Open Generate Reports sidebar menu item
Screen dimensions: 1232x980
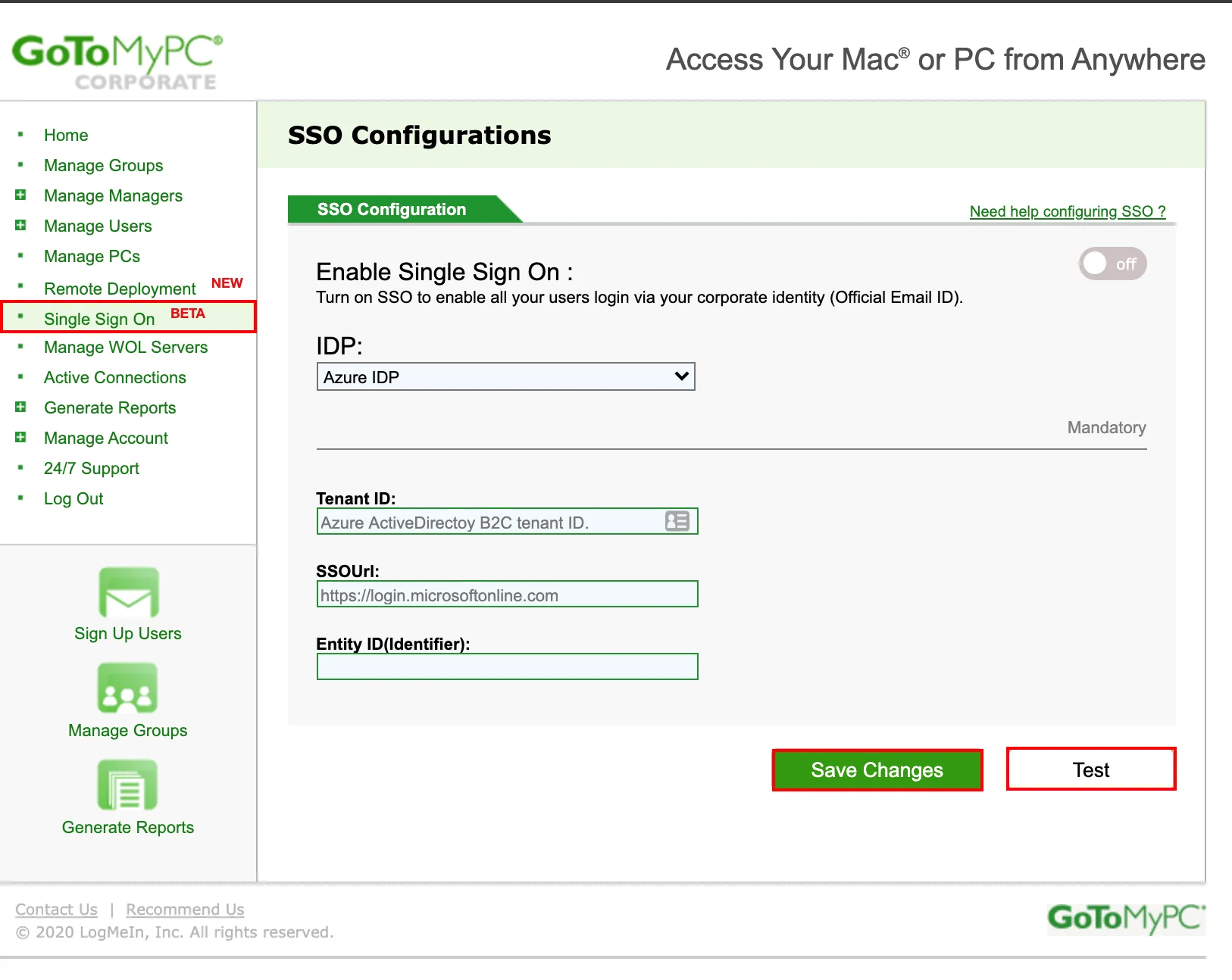tap(110, 407)
